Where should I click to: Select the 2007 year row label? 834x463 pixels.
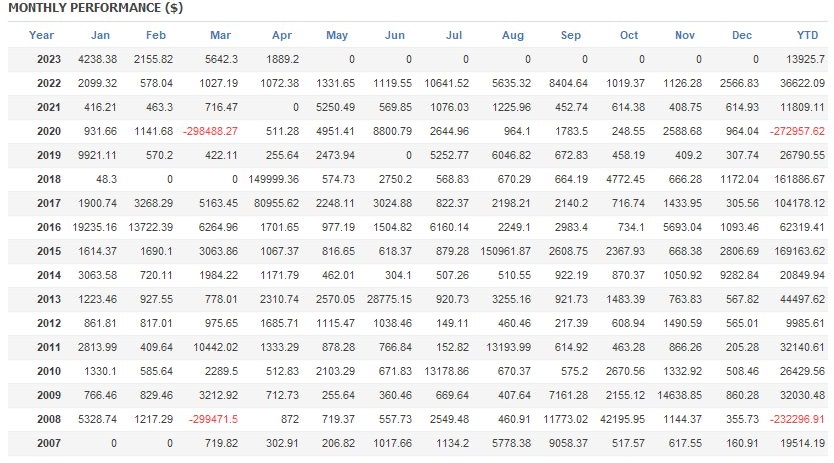point(48,442)
